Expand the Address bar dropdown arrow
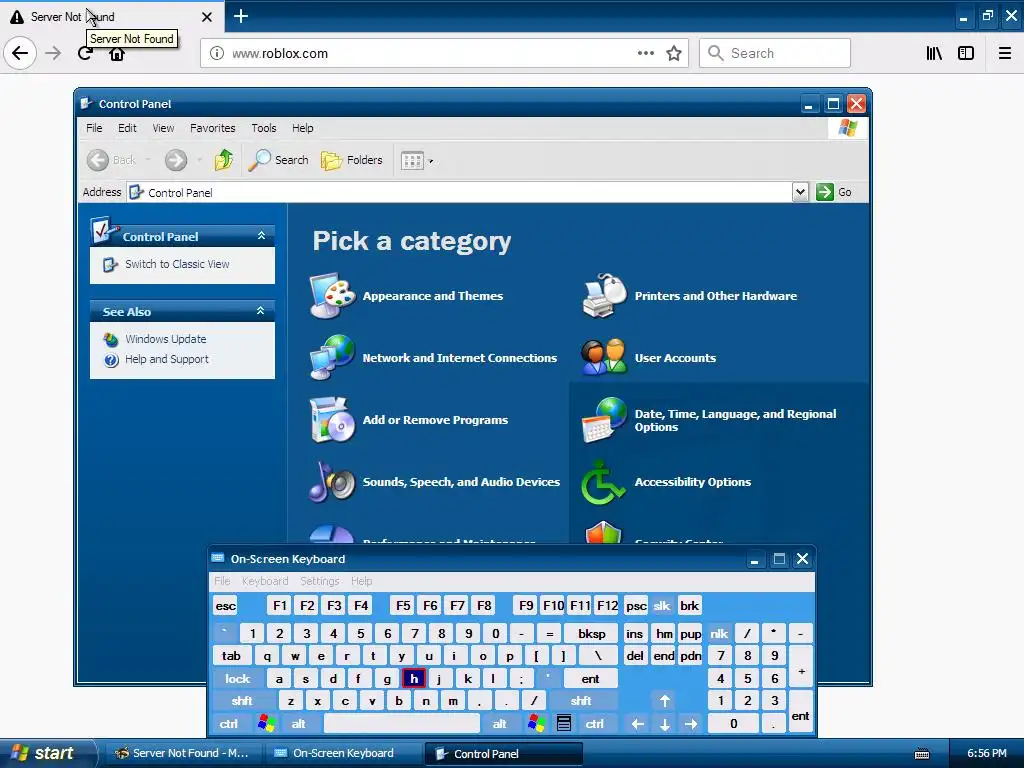Image resolution: width=1024 pixels, height=768 pixels. [801, 192]
